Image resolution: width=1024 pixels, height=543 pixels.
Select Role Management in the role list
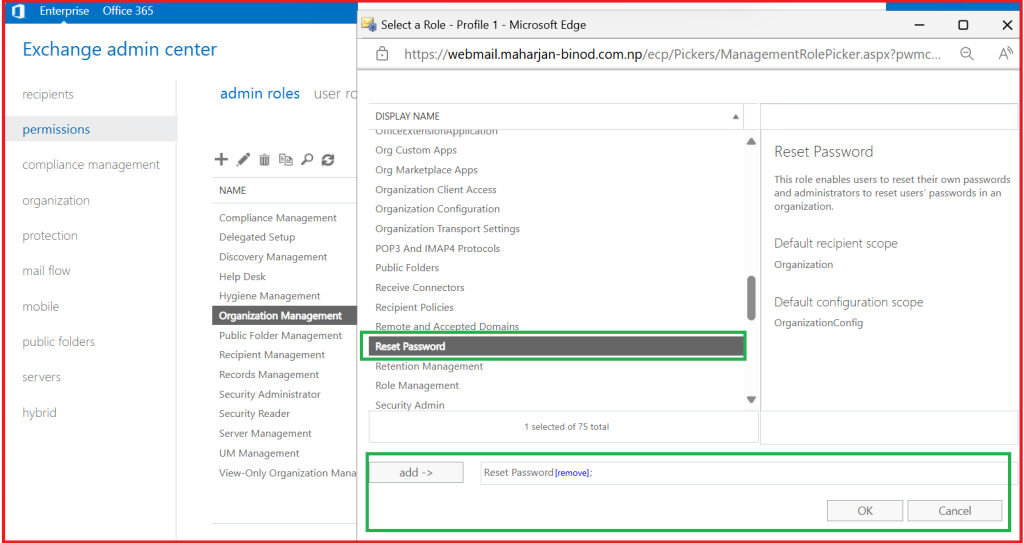click(x=417, y=385)
